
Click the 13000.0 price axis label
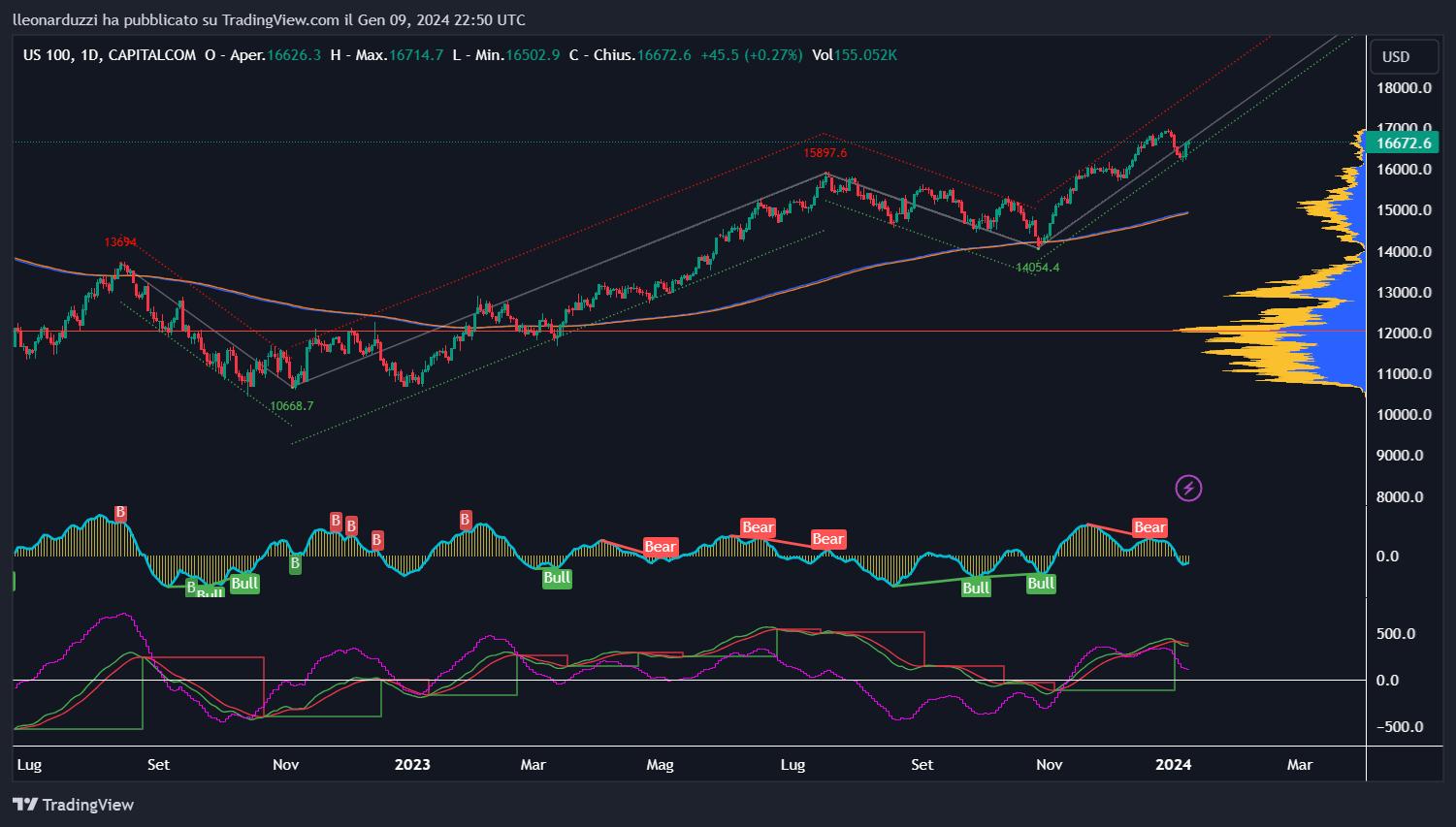click(x=1405, y=293)
